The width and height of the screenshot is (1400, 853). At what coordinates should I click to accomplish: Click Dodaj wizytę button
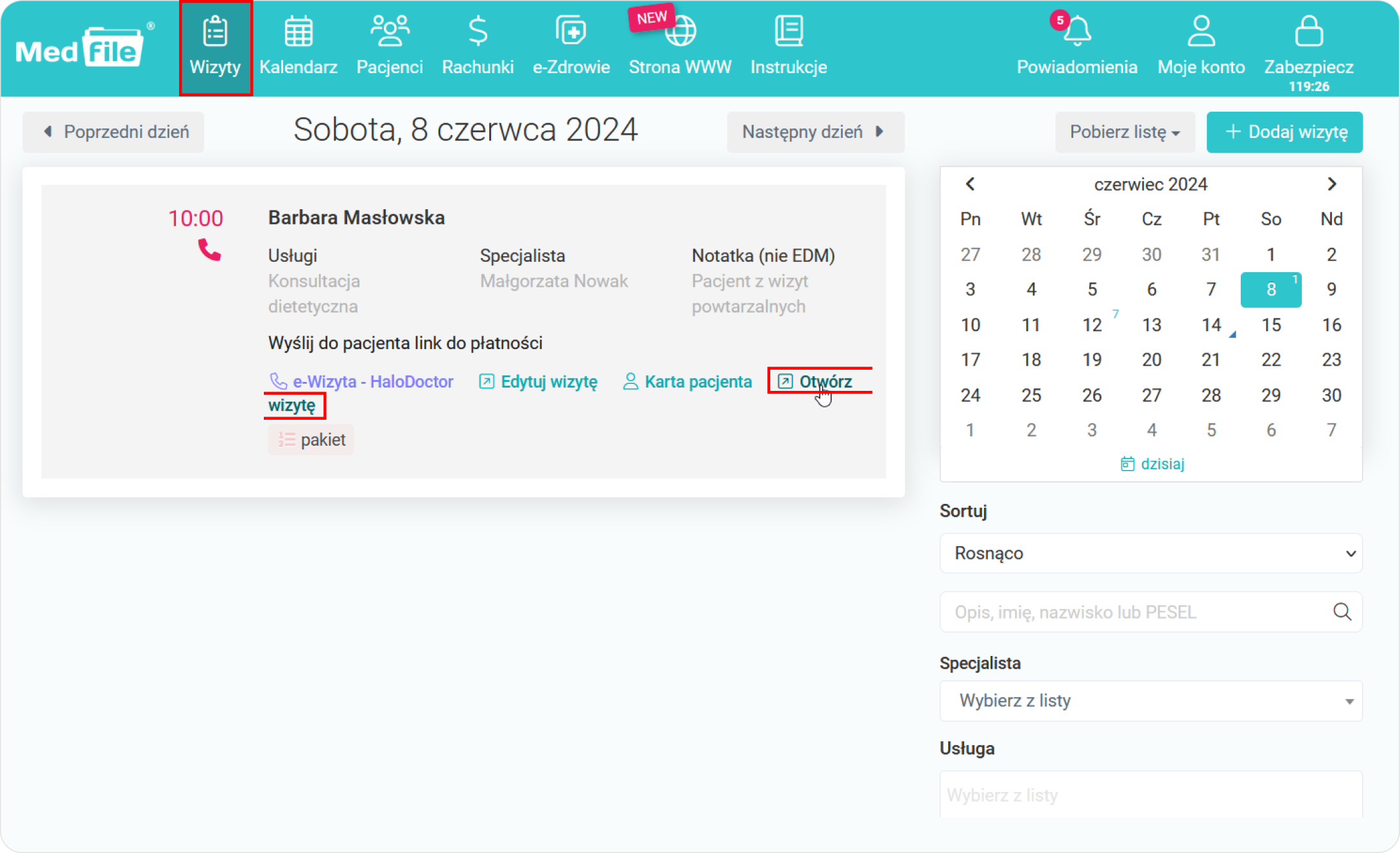[x=1284, y=132]
